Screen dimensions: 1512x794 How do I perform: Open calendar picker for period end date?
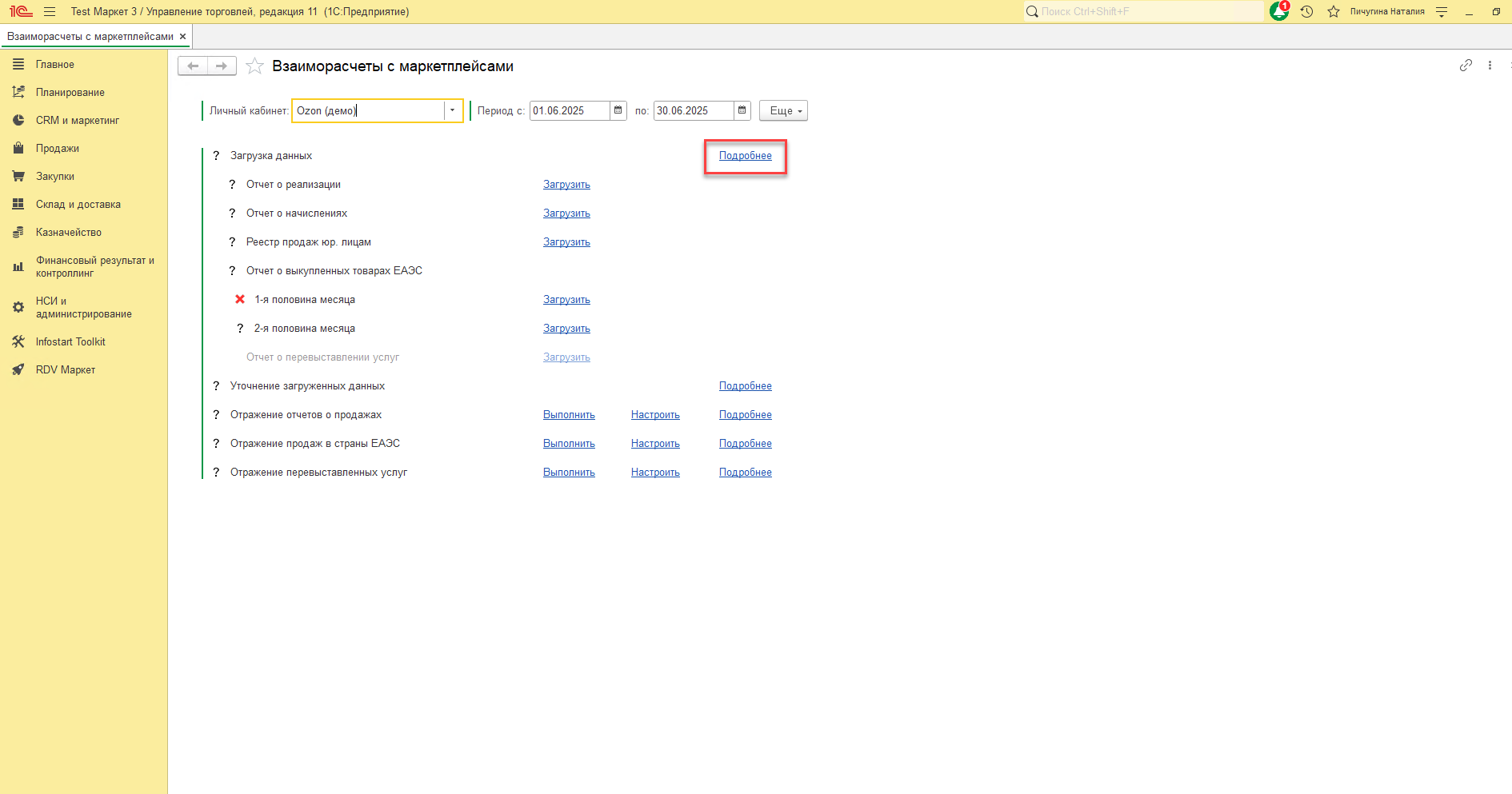tap(742, 110)
